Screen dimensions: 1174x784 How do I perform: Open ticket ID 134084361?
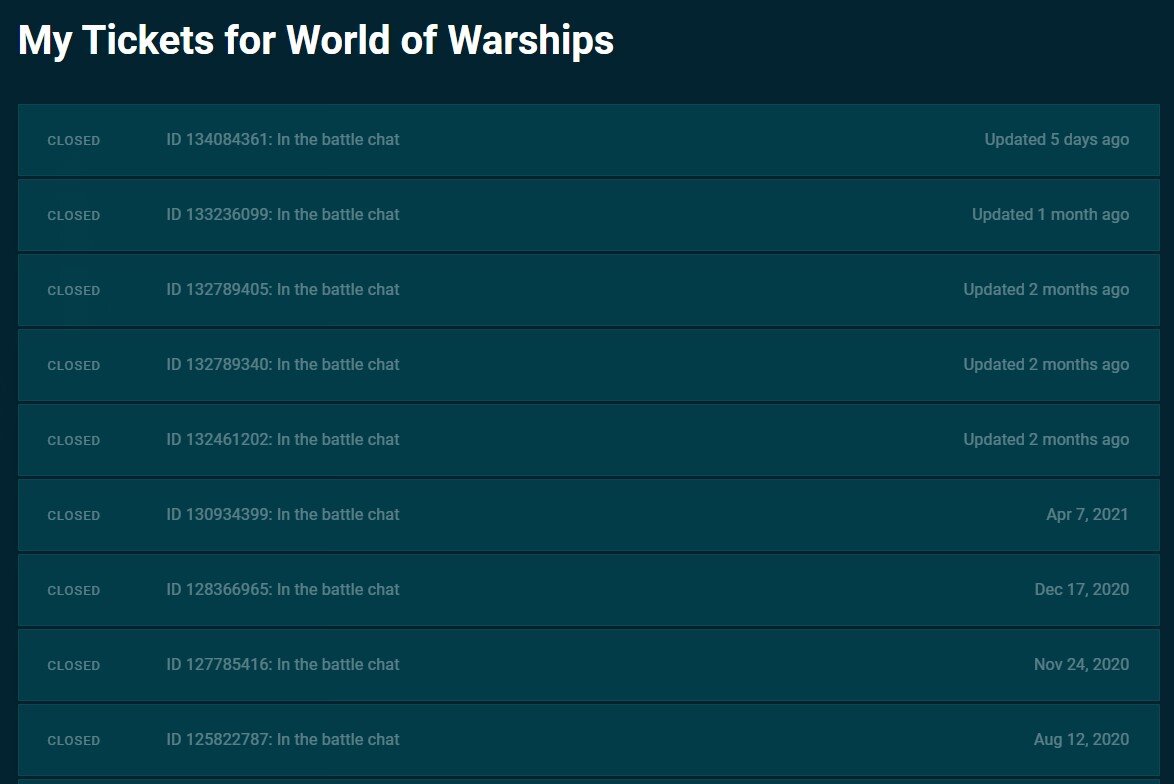283,140
